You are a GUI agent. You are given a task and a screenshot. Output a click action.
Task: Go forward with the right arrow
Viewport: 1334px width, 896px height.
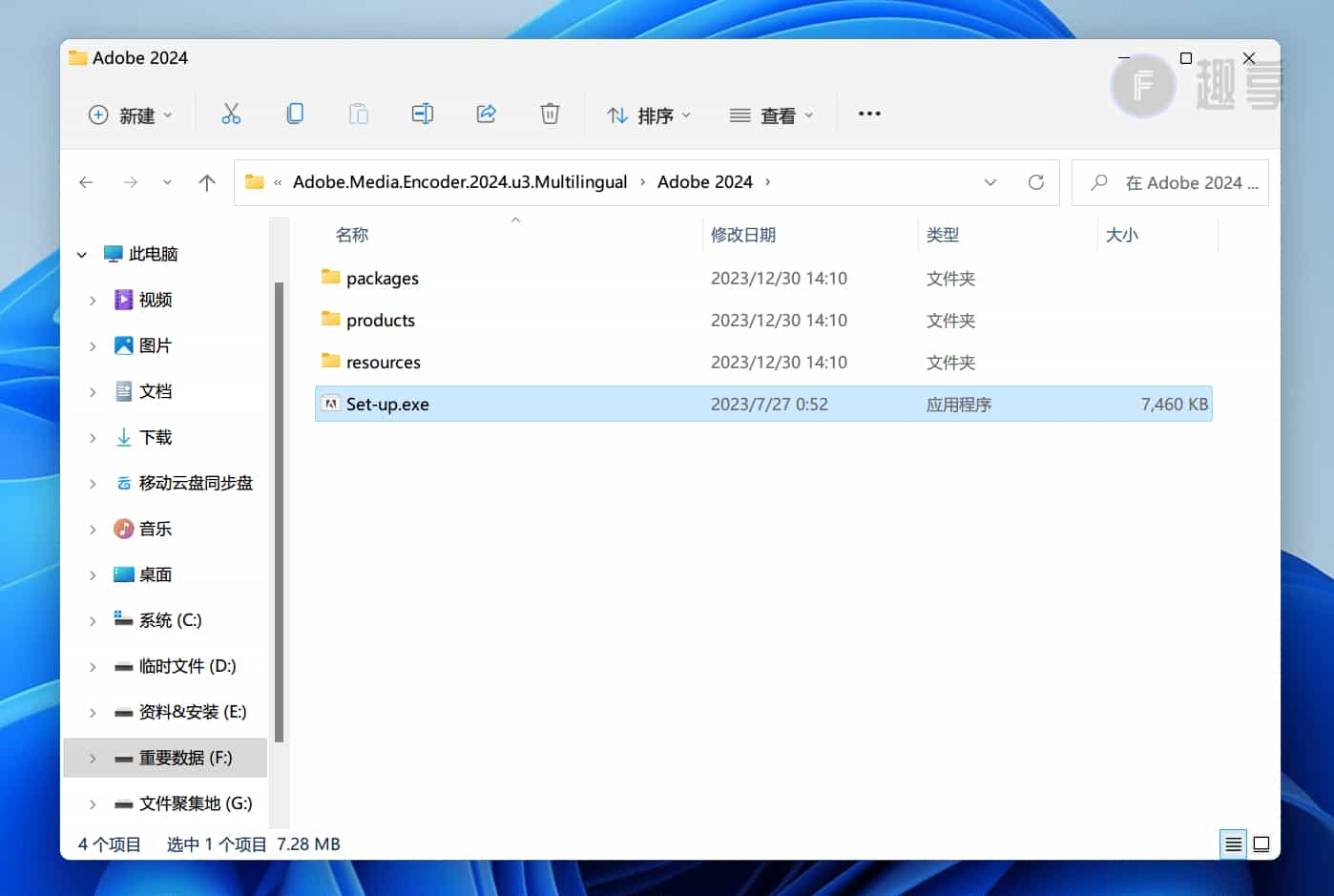click(x=131, y=182)
